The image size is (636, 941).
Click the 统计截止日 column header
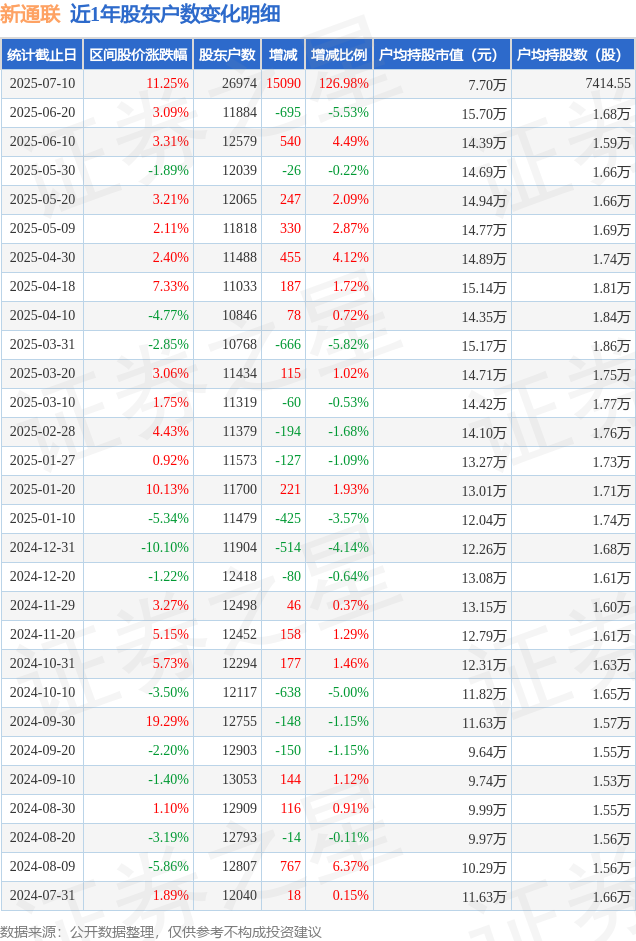(42, 55)
